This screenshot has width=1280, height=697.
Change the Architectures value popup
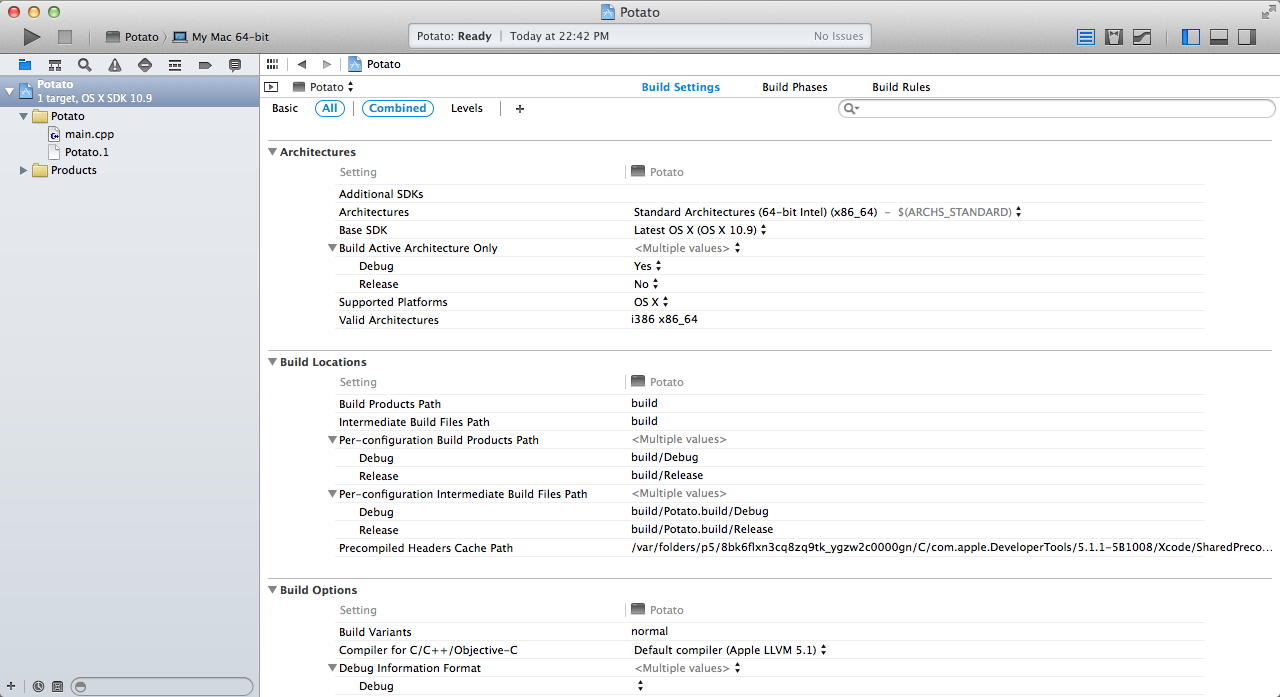828,212
